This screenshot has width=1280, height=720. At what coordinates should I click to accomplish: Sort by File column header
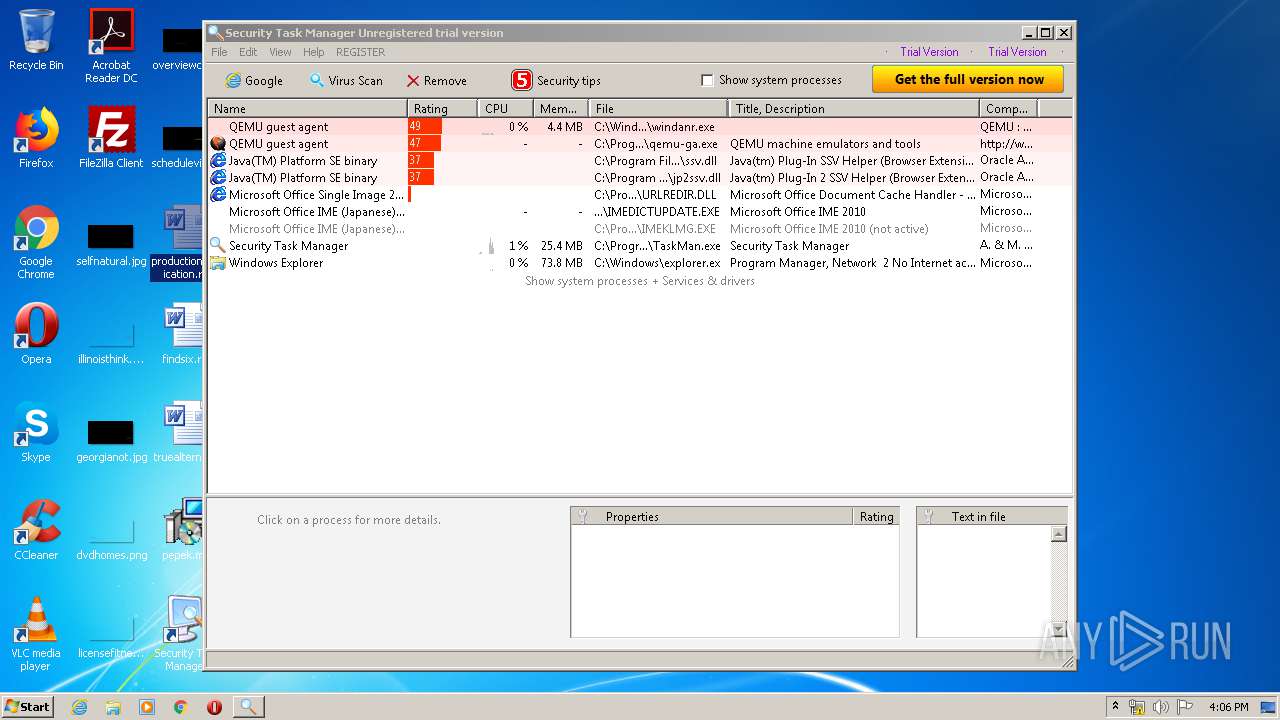tap(658, 108)
